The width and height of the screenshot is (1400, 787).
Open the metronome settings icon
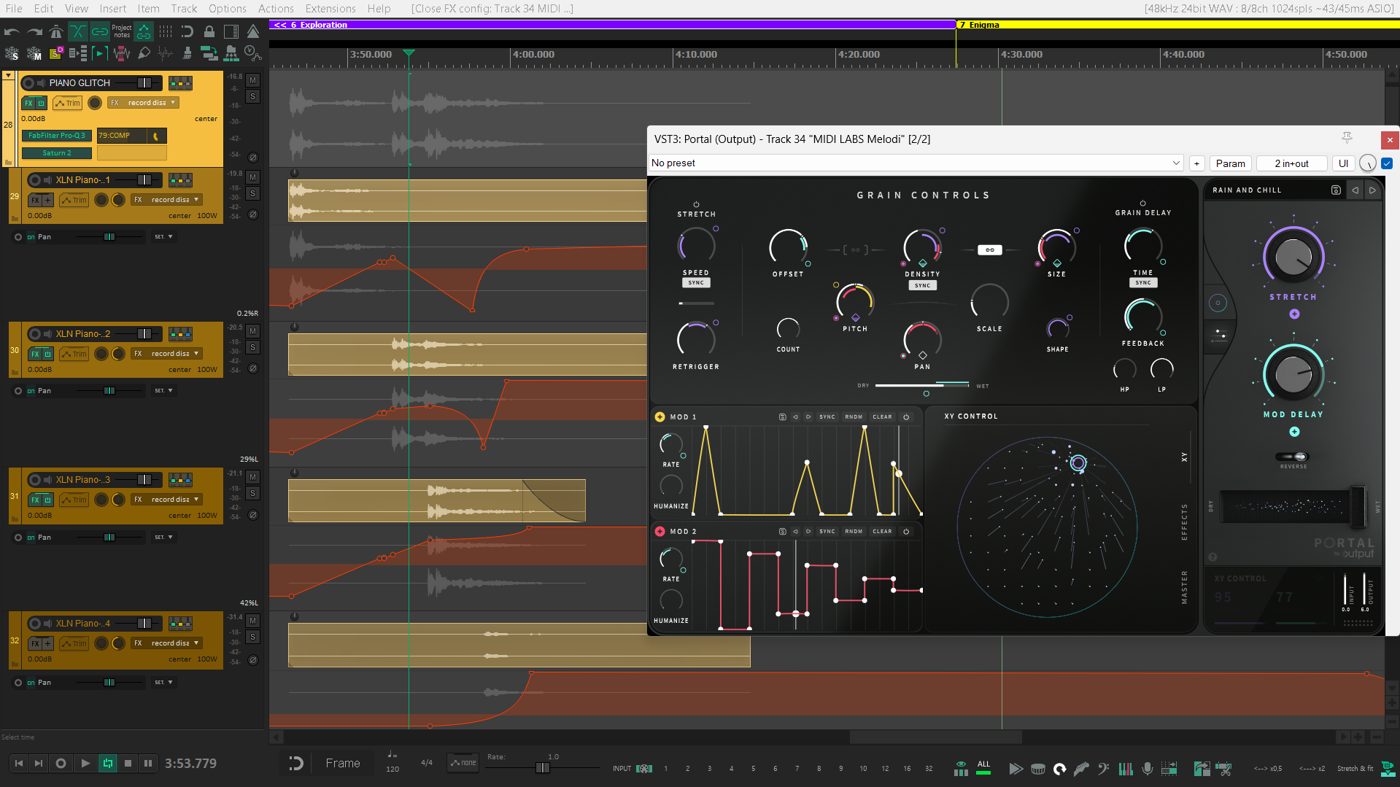point(56,32)
